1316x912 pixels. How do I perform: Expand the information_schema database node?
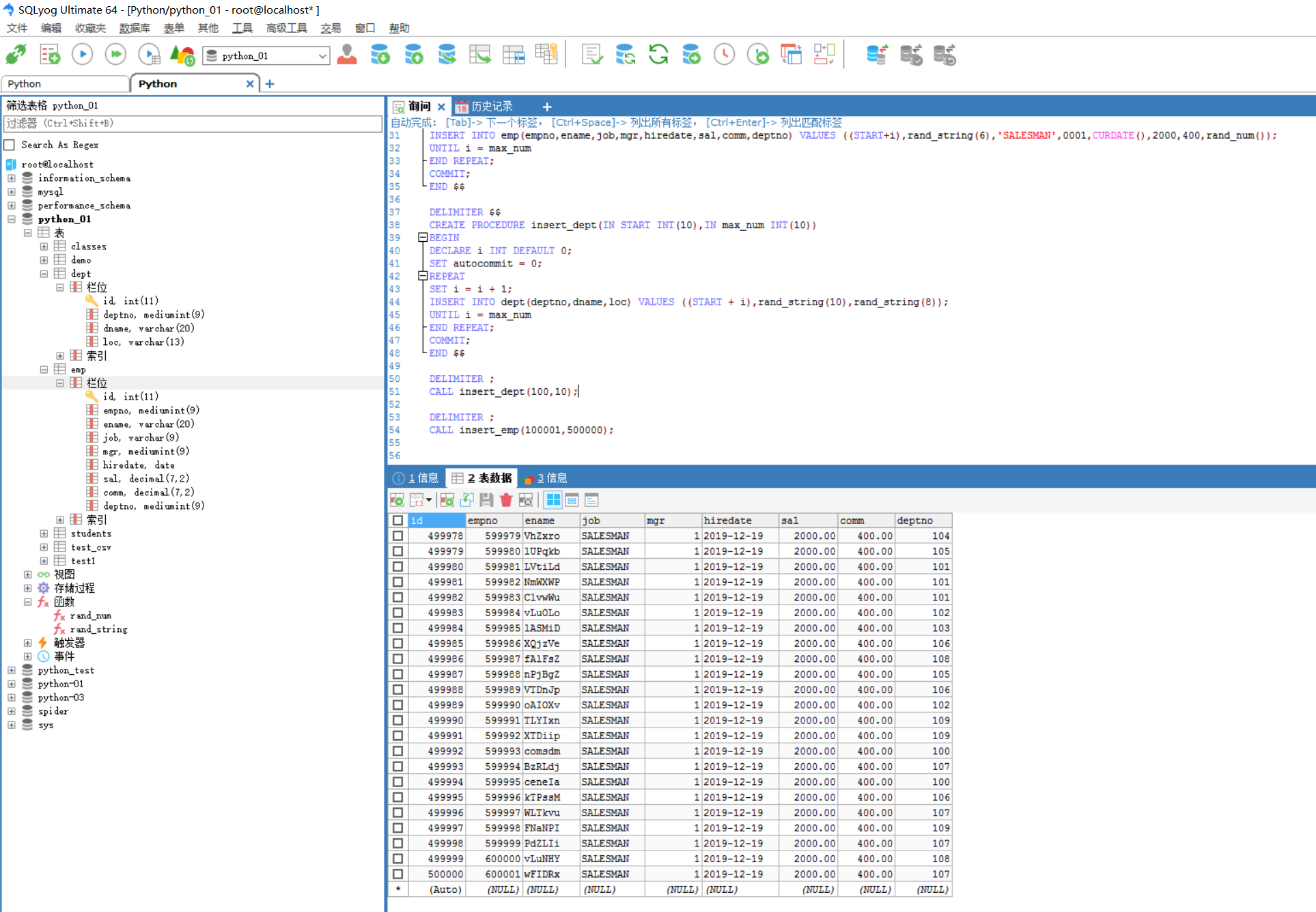tap(12, 178)
